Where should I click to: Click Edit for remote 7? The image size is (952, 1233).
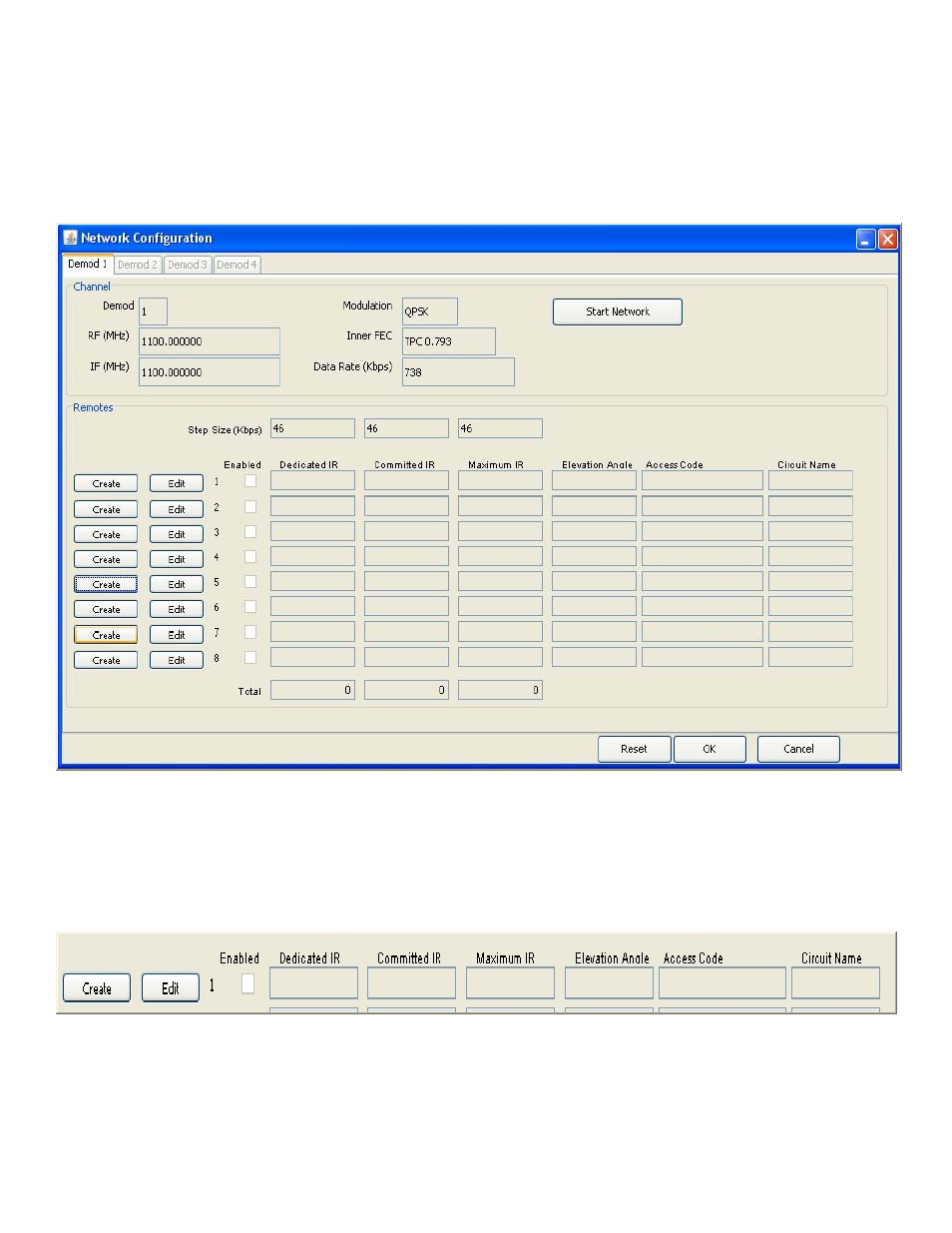point(177,635)
